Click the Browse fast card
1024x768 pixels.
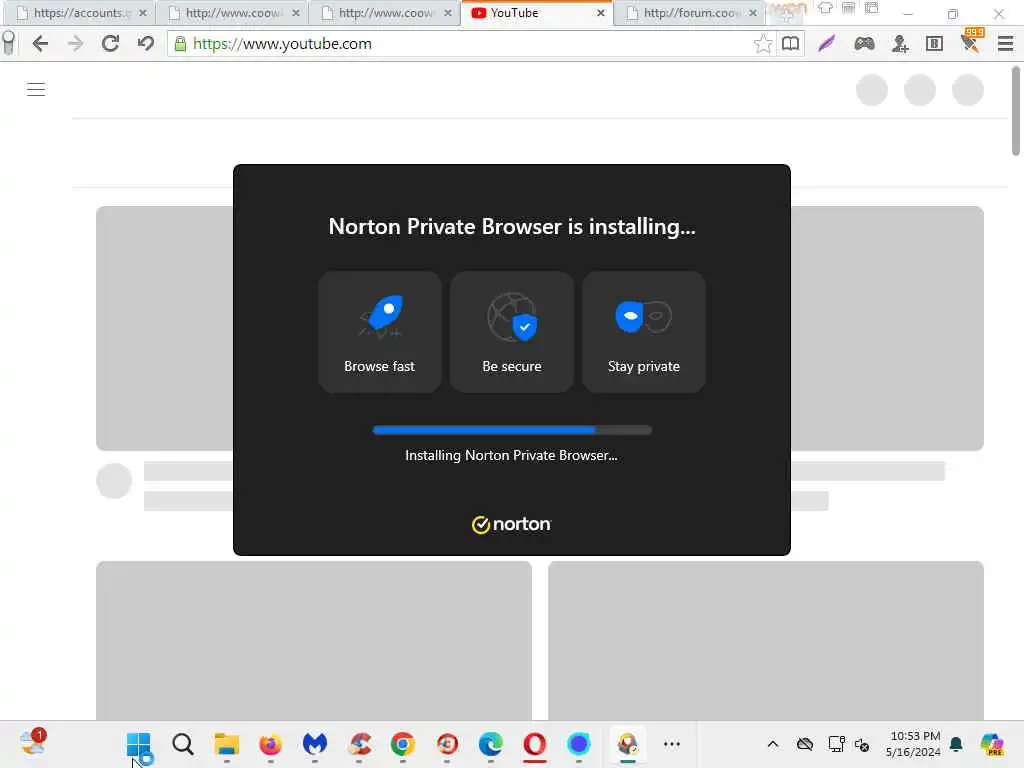[379, 332]
